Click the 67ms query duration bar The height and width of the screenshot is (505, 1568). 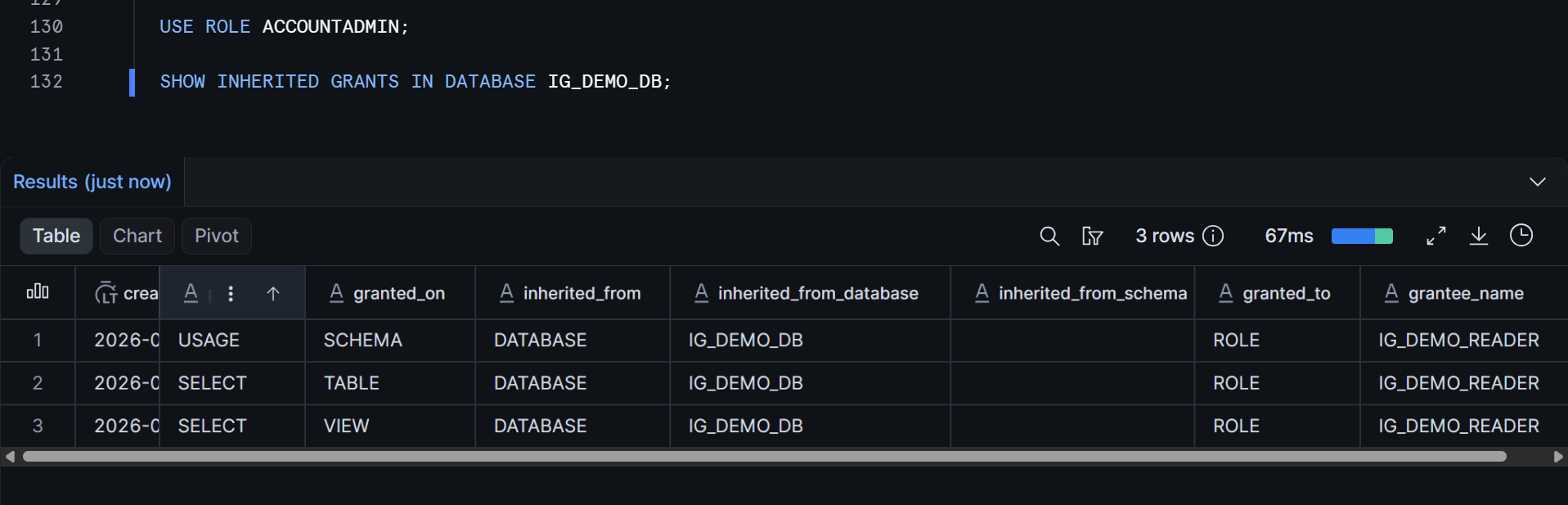tap(1362, 237)
